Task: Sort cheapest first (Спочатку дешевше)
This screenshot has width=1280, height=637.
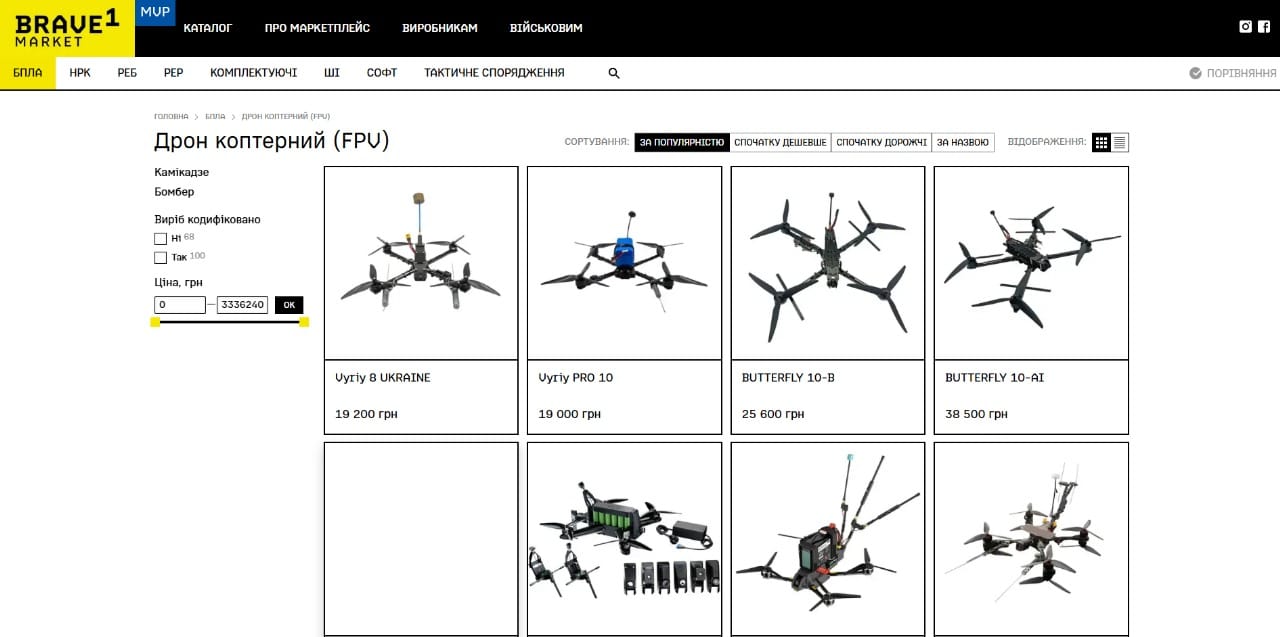Action: click(x=781, y=142)
